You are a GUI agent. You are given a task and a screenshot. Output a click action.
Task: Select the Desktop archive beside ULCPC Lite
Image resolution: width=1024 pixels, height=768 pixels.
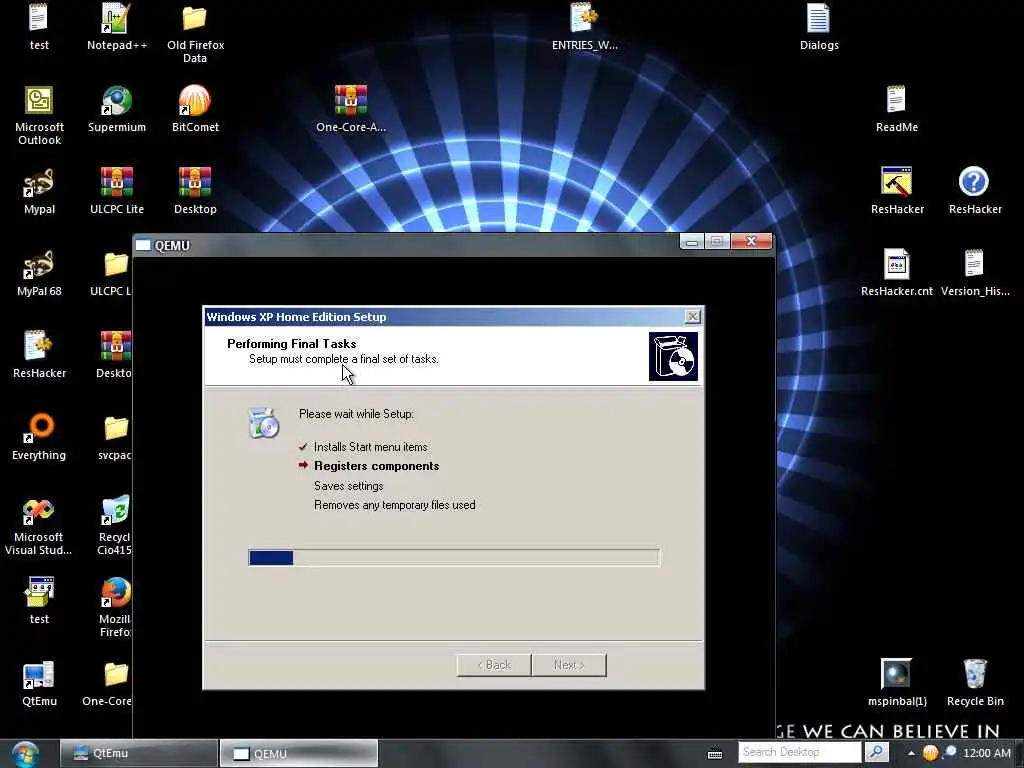point(195,191)
